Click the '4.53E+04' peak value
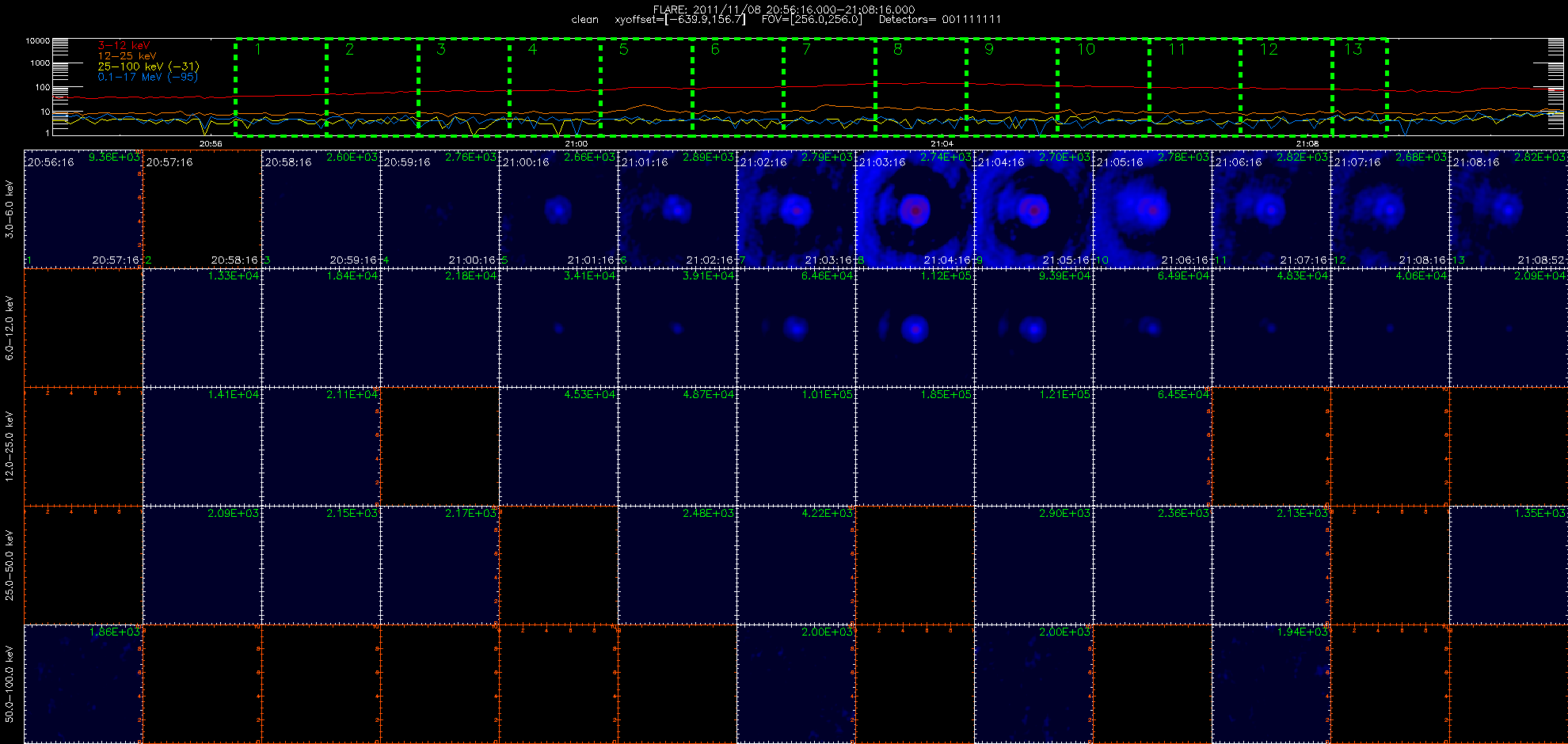The width and height of the screenshot is (1568, 744). (589, 394)
